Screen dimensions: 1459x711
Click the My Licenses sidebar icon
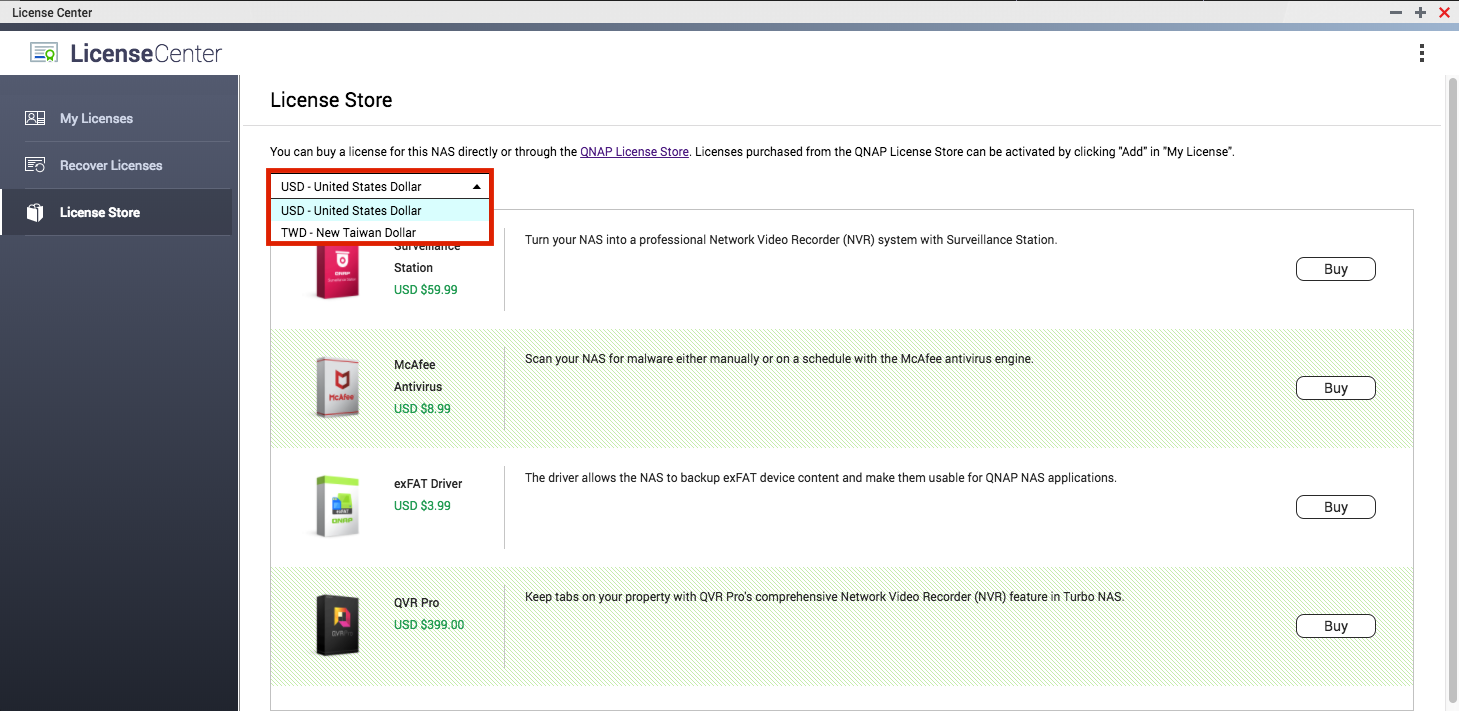[x=35, y=118]
